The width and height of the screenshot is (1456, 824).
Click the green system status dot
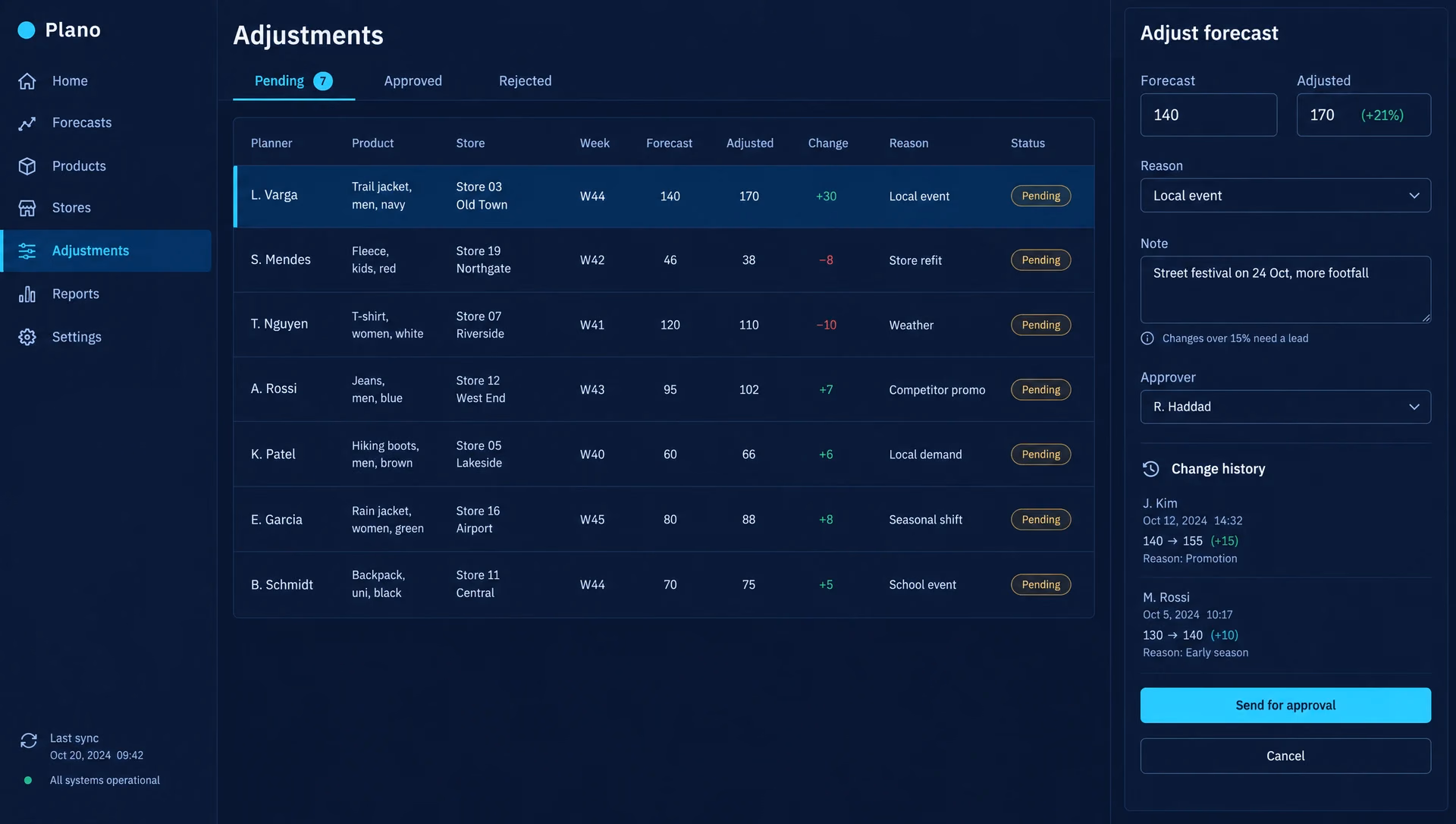(28, 780)
